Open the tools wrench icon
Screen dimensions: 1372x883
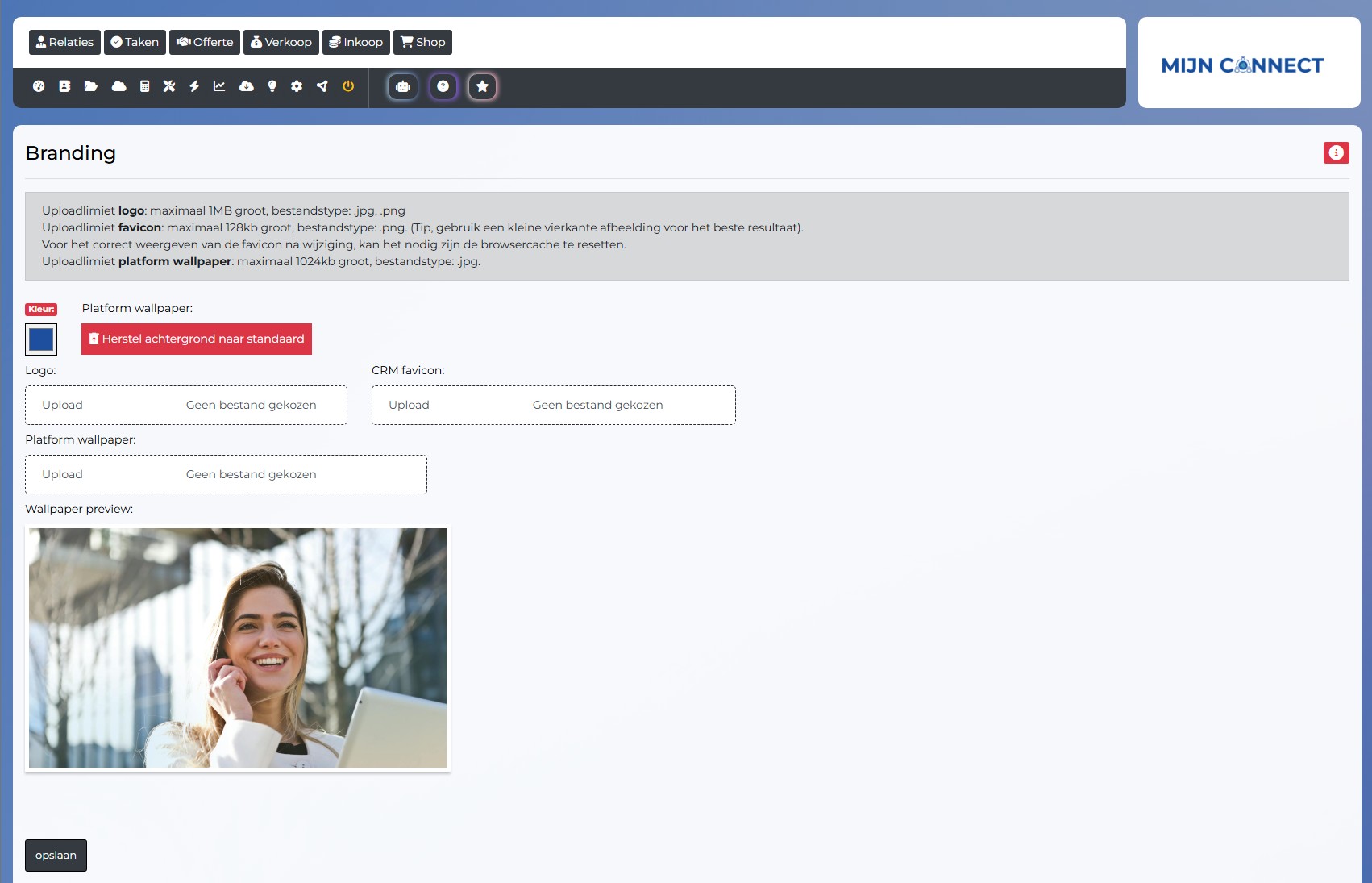point(170,86)
